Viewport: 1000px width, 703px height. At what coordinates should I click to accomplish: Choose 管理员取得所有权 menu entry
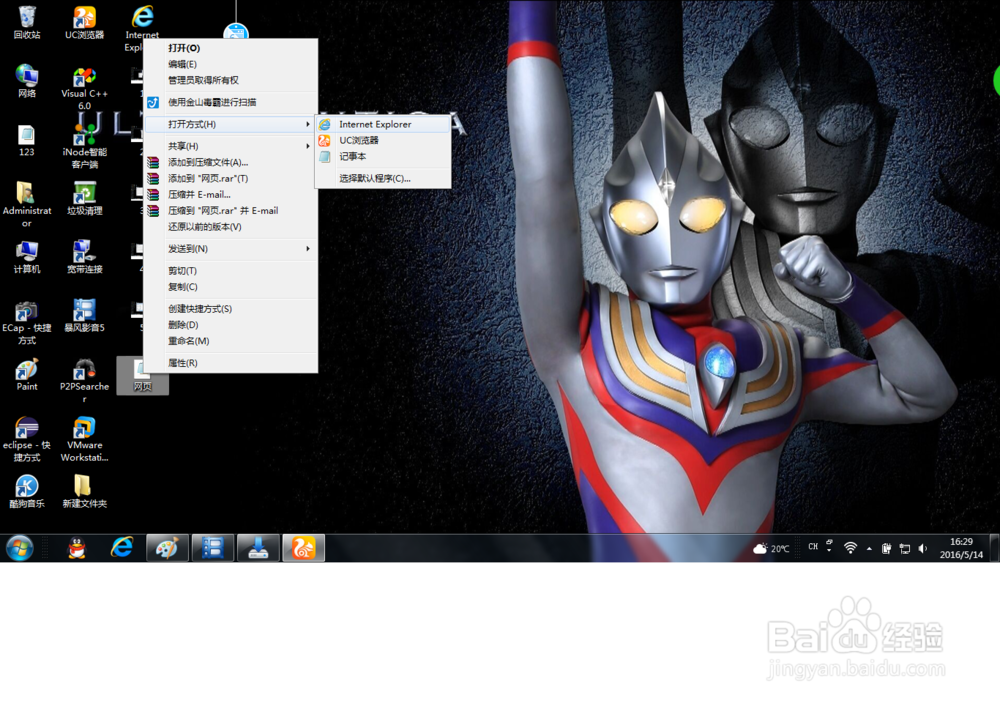coord(231,80)
